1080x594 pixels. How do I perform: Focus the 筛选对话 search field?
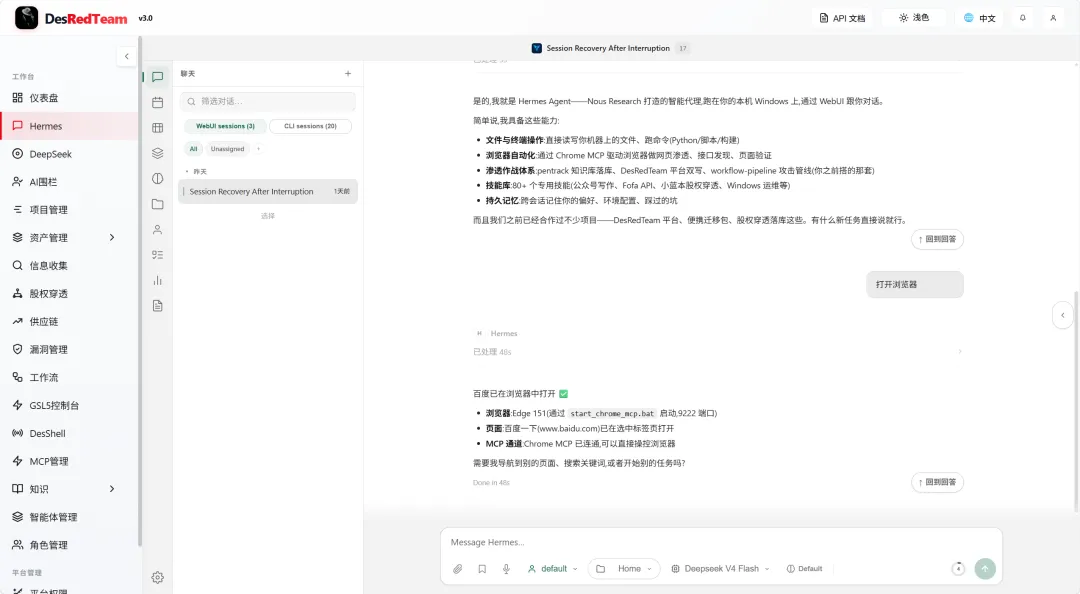click(x=268, y=101)
